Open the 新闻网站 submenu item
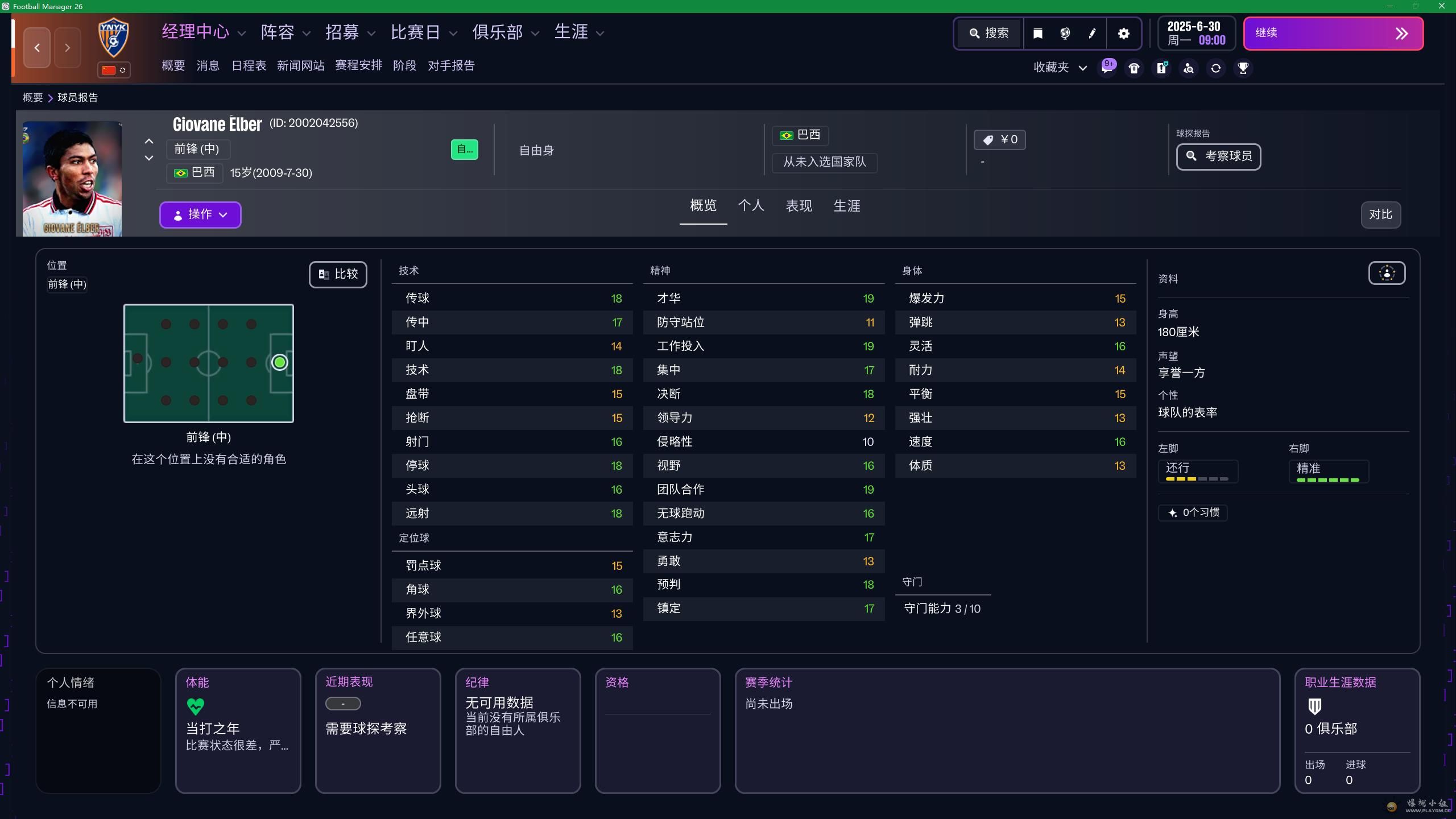The width and height of the screenshot is (1456, 819). [300, 66]
